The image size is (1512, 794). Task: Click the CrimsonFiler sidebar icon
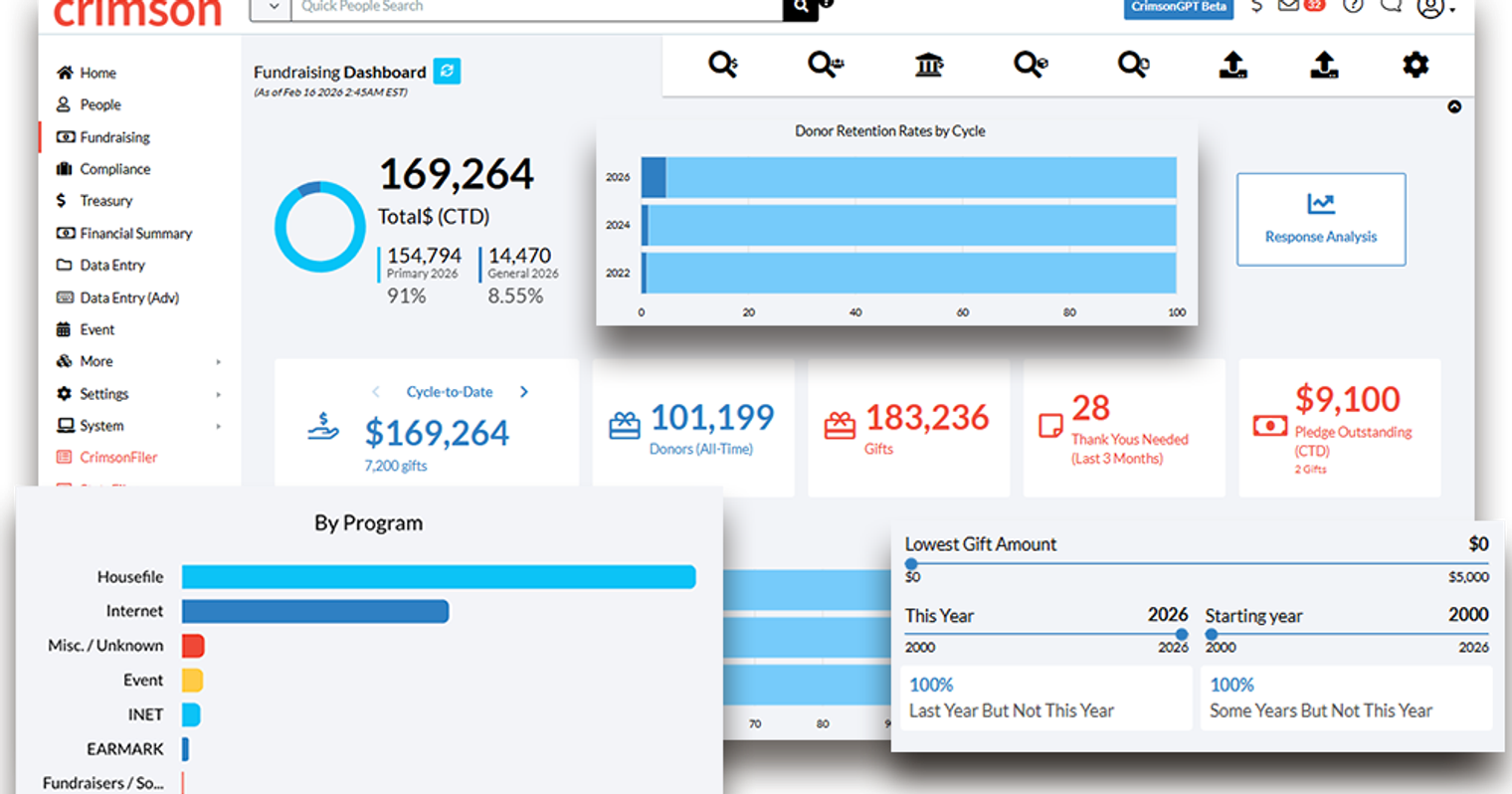[x=65, y=457]
